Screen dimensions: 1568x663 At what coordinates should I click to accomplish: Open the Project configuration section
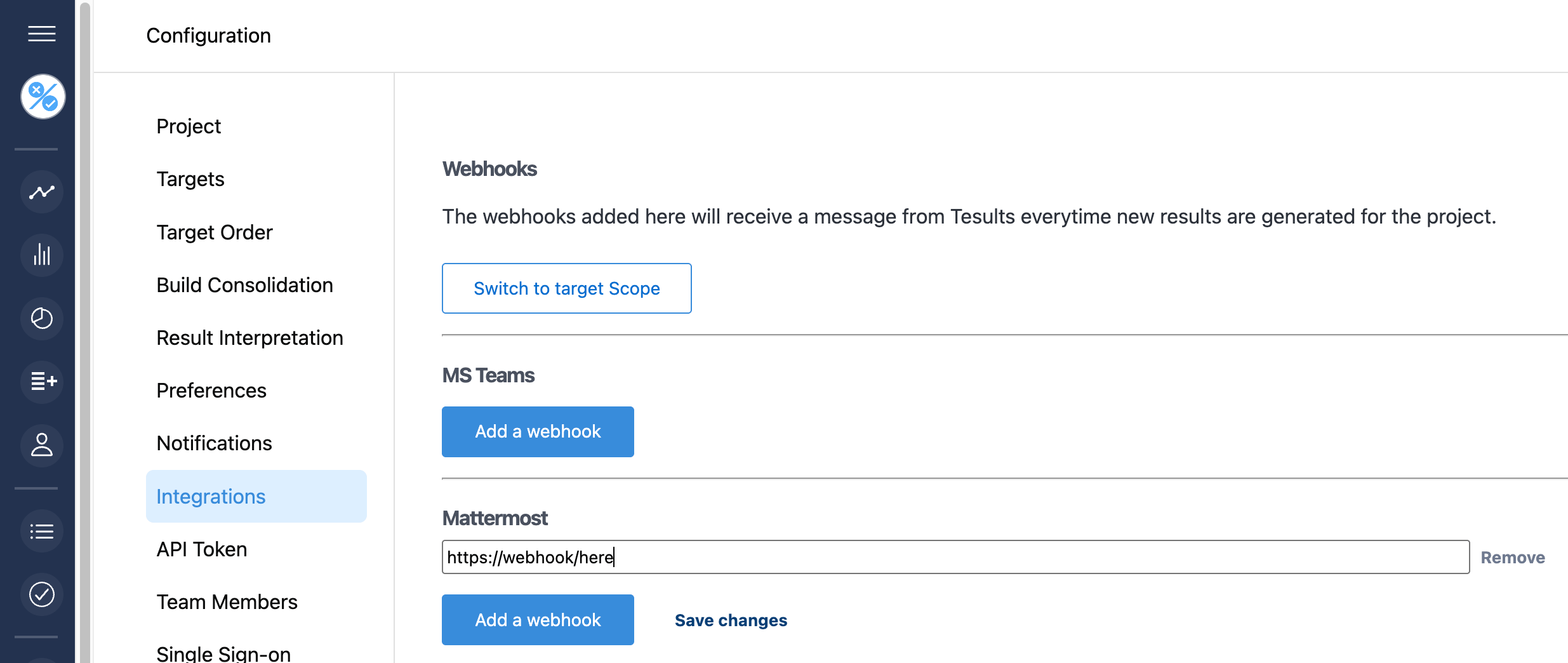[x=189, y=126]
